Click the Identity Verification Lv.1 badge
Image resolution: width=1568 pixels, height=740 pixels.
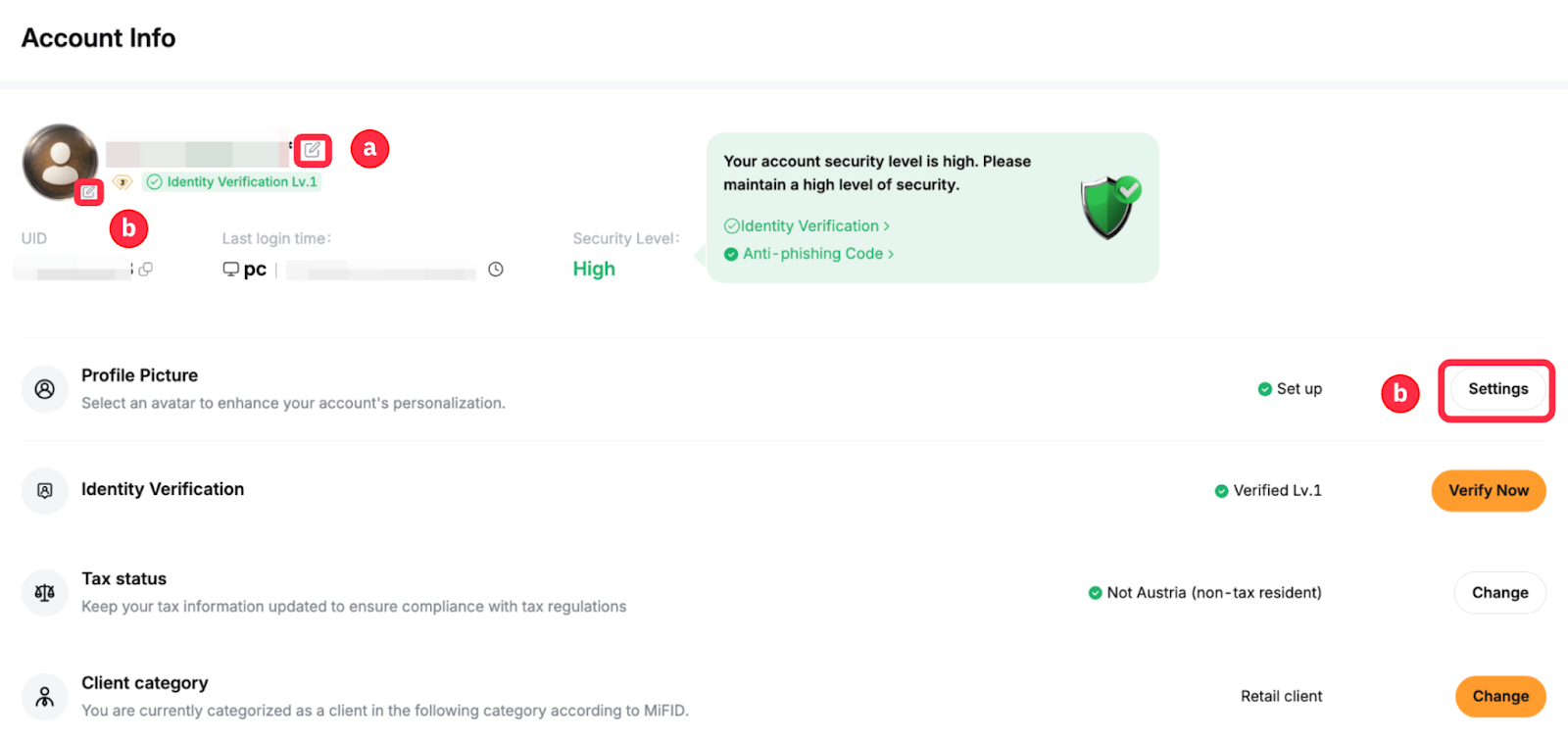pyautogui.click(x=233, y=182)
